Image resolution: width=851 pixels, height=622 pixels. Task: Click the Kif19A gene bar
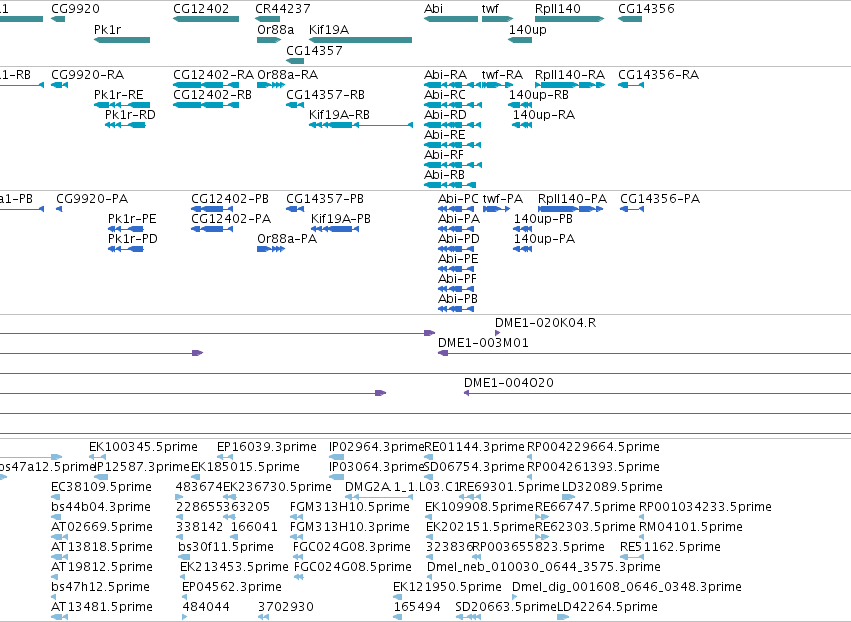coord(360,40)
